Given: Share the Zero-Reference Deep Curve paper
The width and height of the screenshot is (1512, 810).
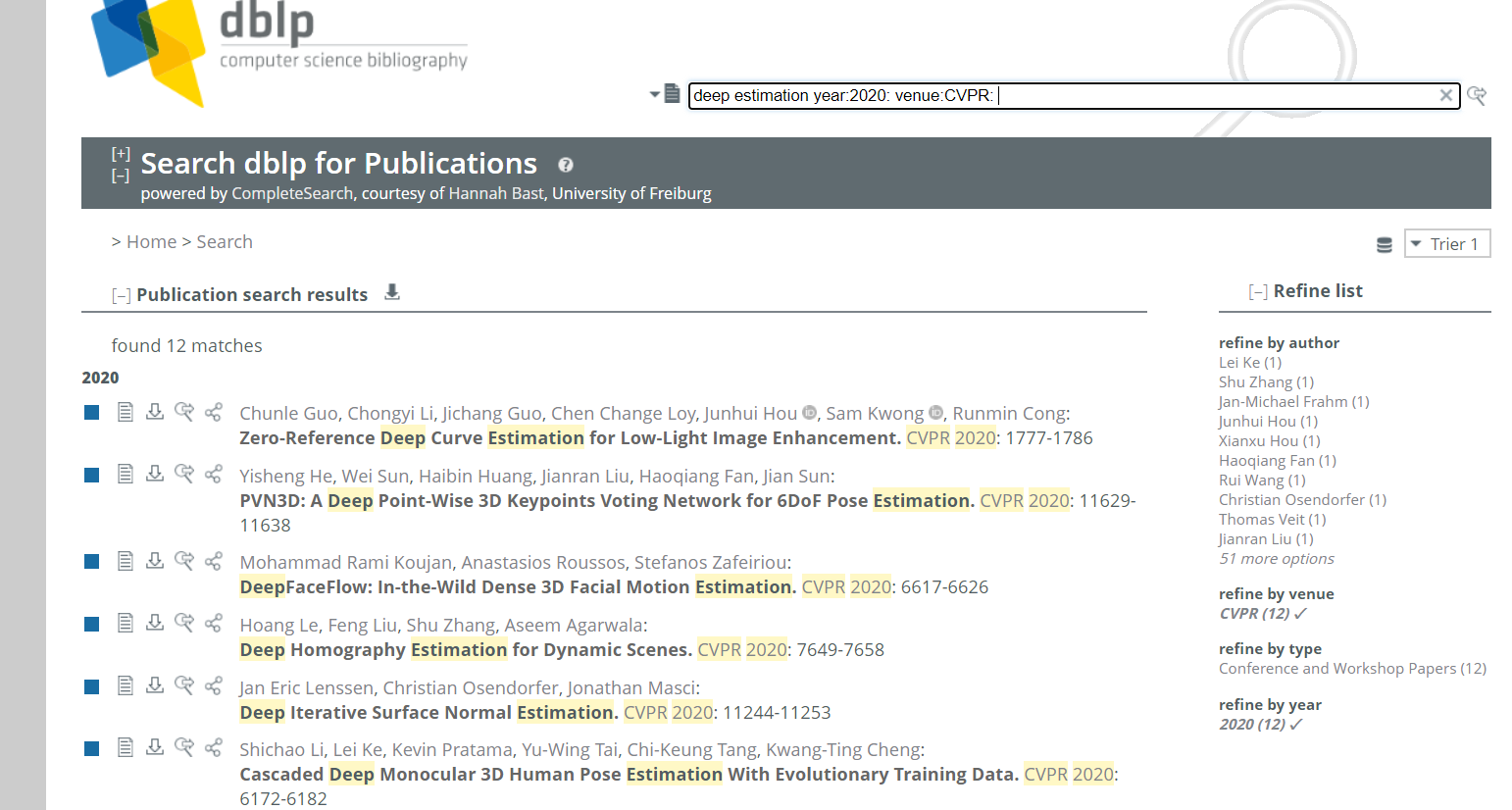Looking at the screenshot, I should tap(214, 412).
